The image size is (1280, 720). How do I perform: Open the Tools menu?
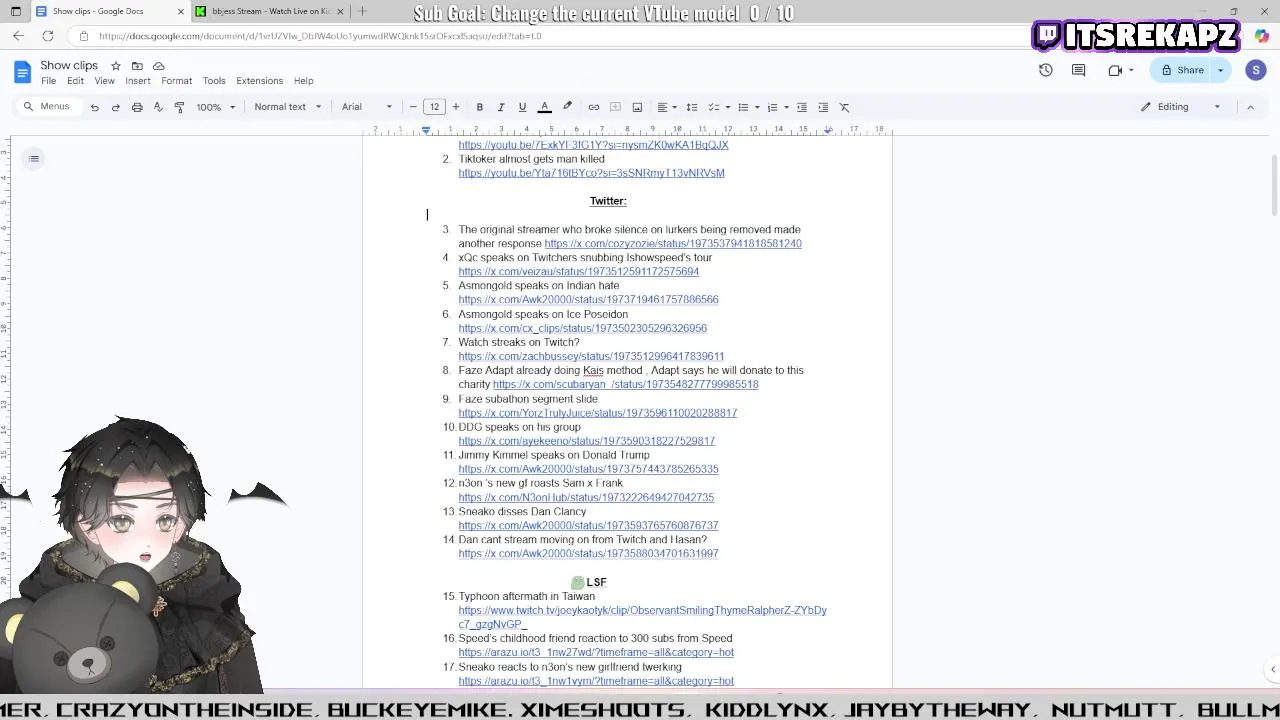coord(214,81)
